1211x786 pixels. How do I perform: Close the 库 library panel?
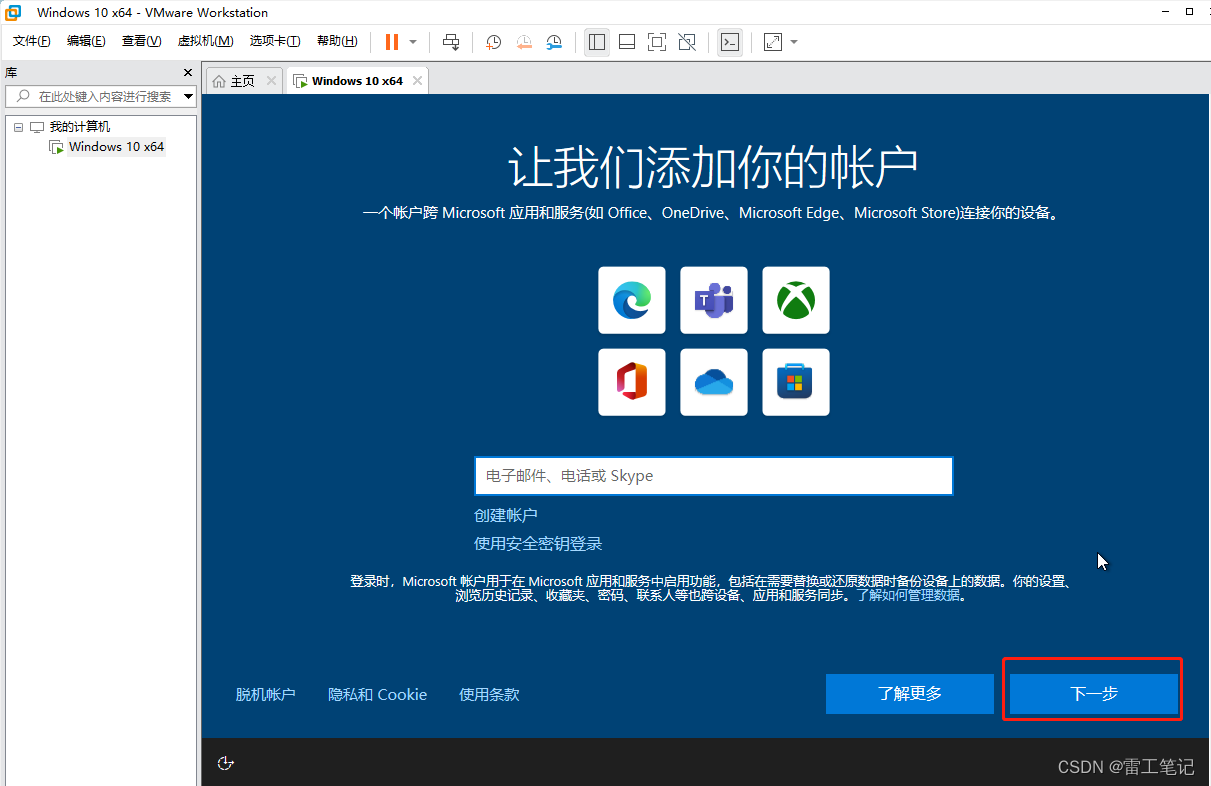click(x=188, y=73)
